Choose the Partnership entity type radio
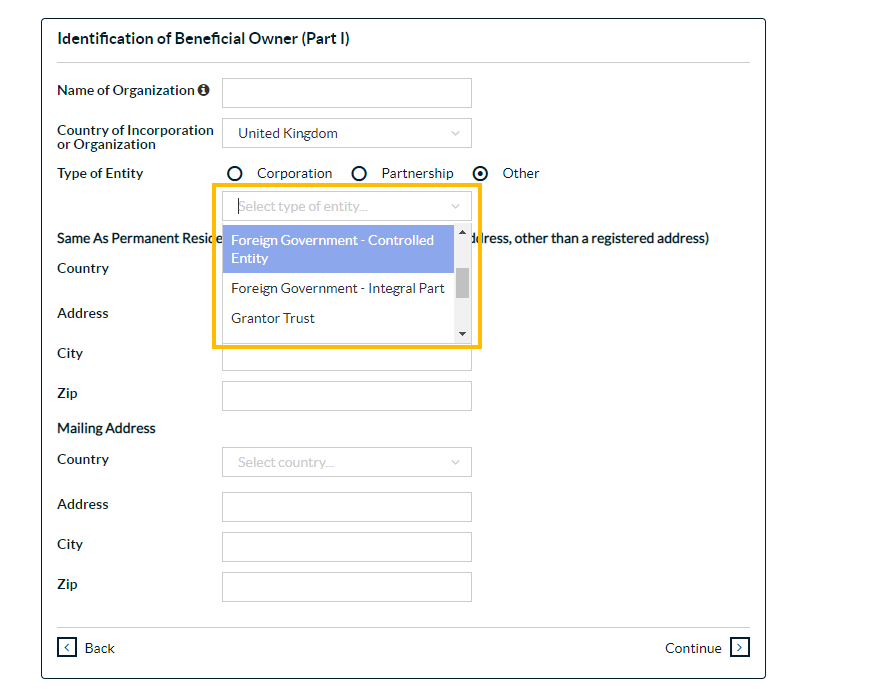 [359, 174]
